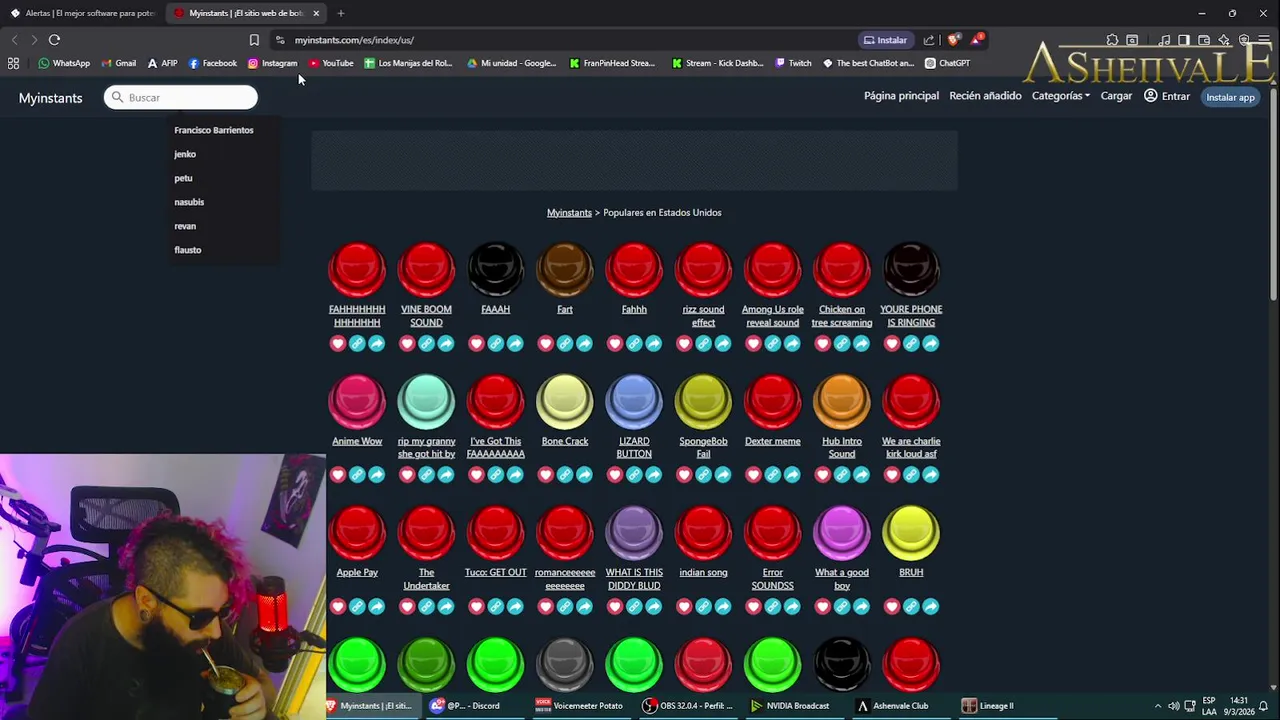
Task: Open Voicemeeter Potato from the taskbar
Action: point(579,706)
